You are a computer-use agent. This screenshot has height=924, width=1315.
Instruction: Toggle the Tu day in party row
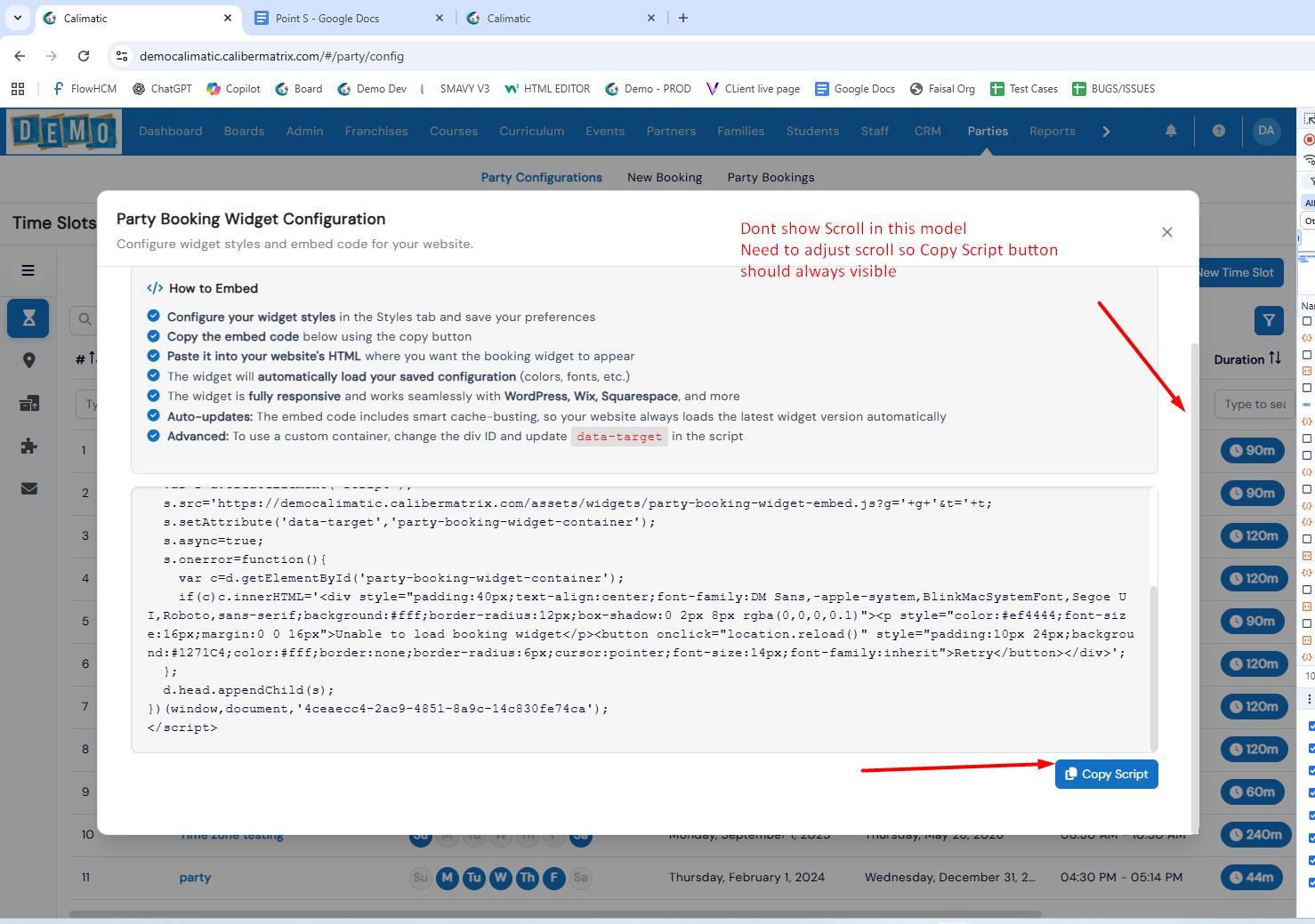click(x=474, y=878)
